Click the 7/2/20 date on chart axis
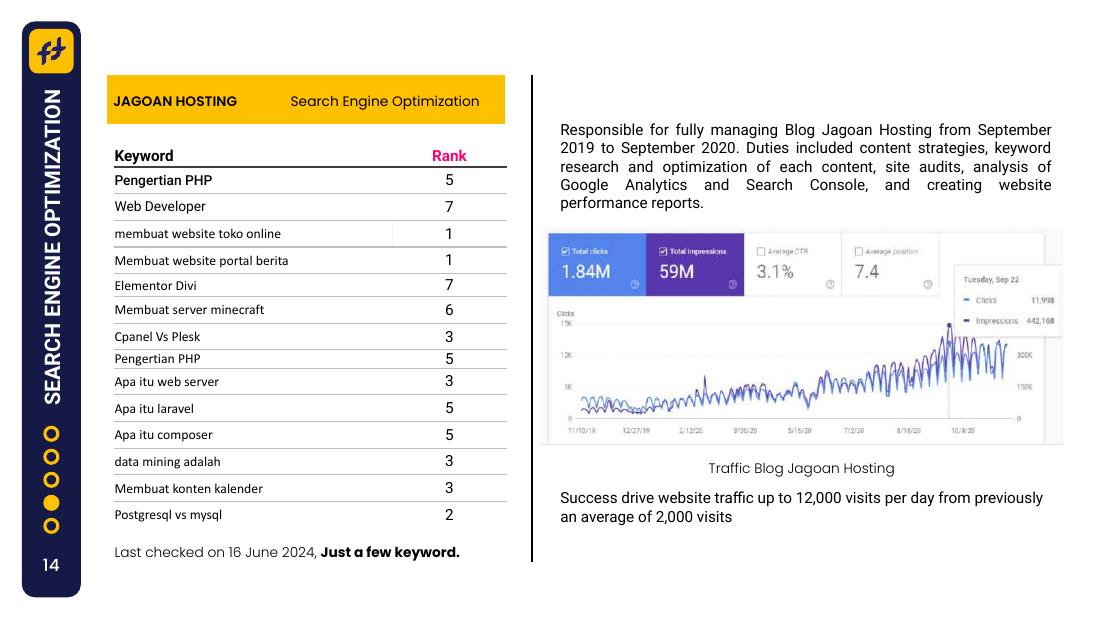 (x=854, y=430)
